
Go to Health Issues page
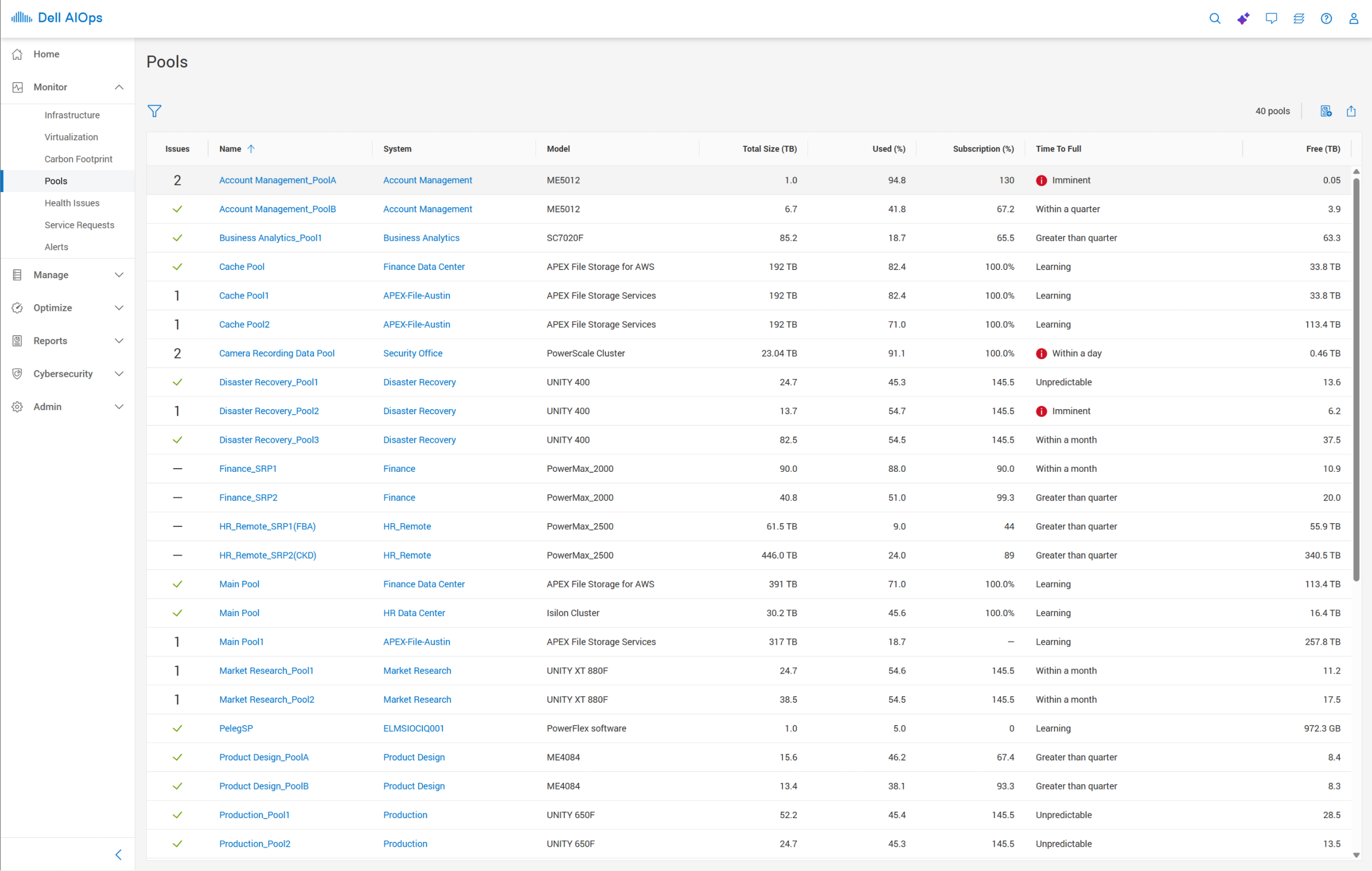tap(72, 203)
